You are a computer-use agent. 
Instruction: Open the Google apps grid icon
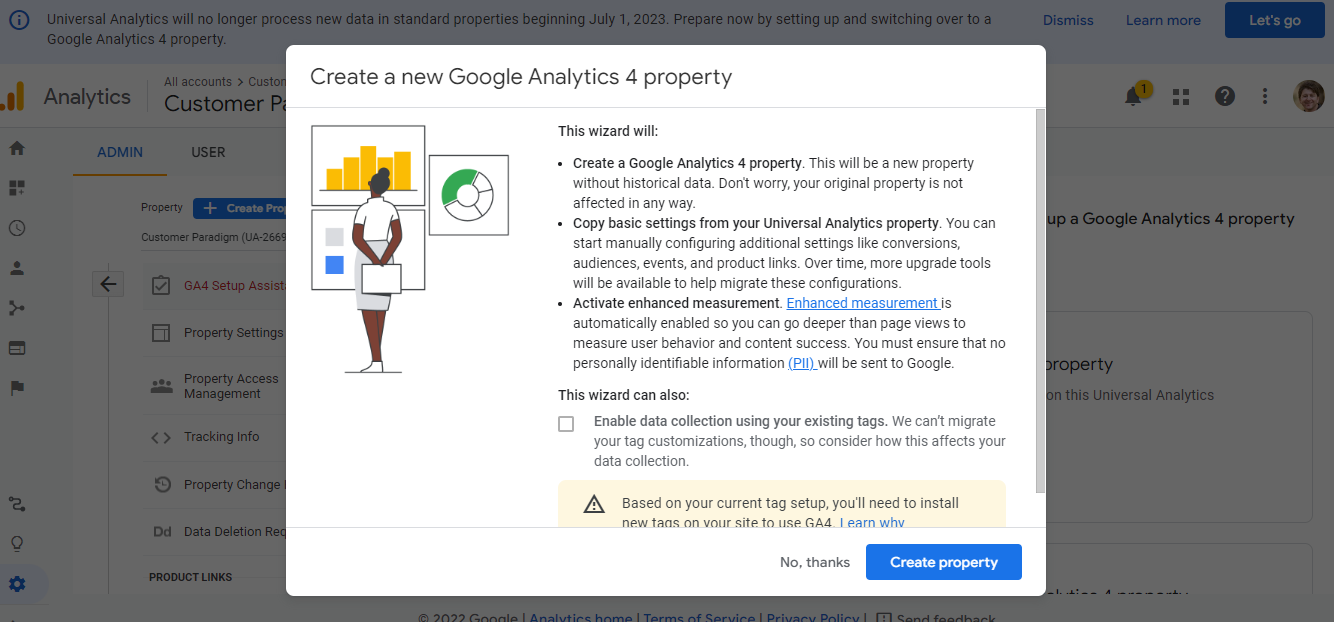pos(1181,96)
